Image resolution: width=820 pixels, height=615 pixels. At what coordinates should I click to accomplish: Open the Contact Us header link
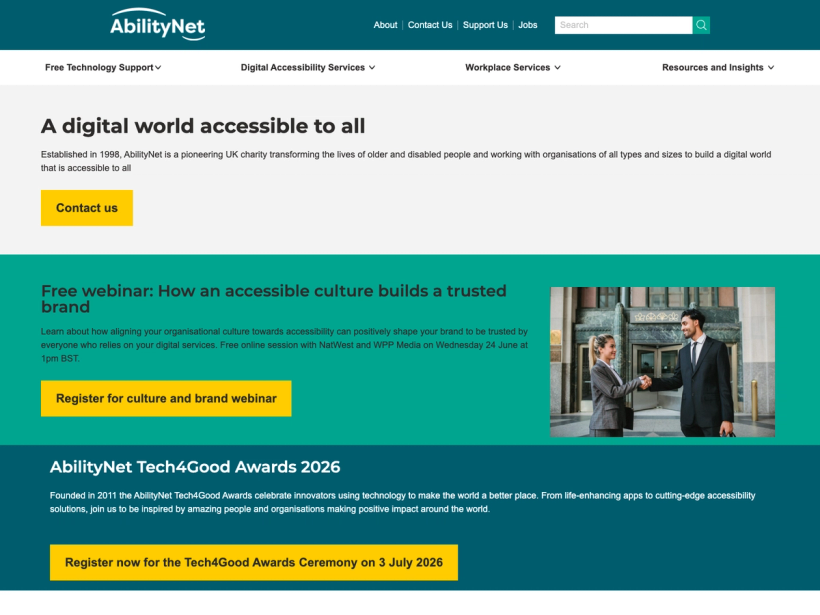pos(430,25)
